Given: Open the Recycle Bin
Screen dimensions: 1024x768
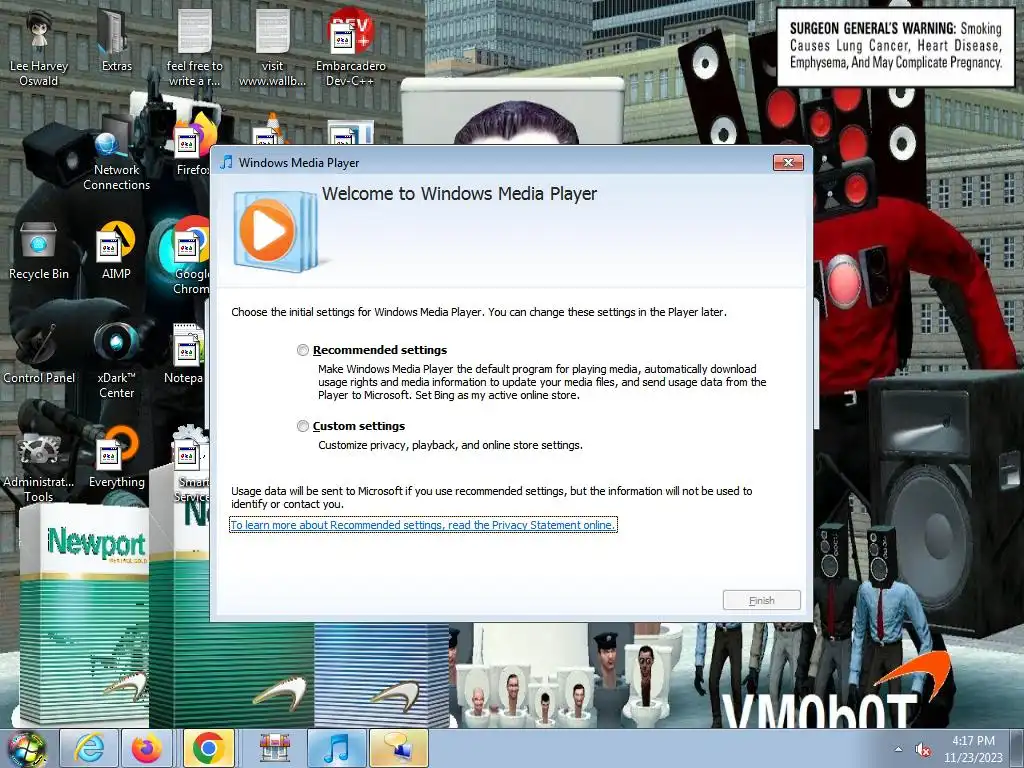Looking at the screenshot, I should point(39,250).
